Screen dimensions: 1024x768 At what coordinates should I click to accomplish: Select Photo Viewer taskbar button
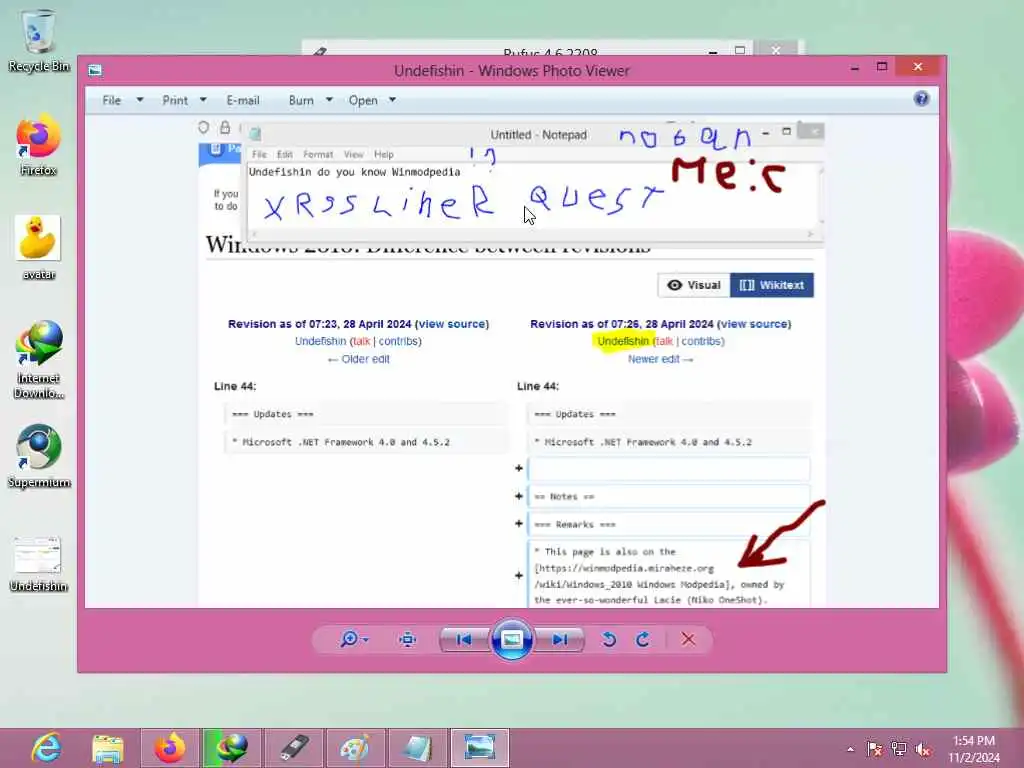click(479, 748)
